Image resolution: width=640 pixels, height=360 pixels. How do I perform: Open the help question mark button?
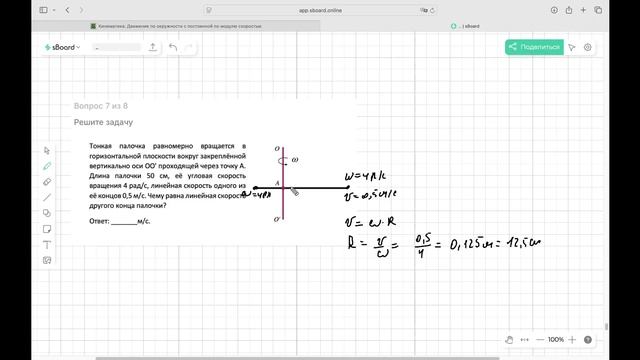tap(588, 340)
